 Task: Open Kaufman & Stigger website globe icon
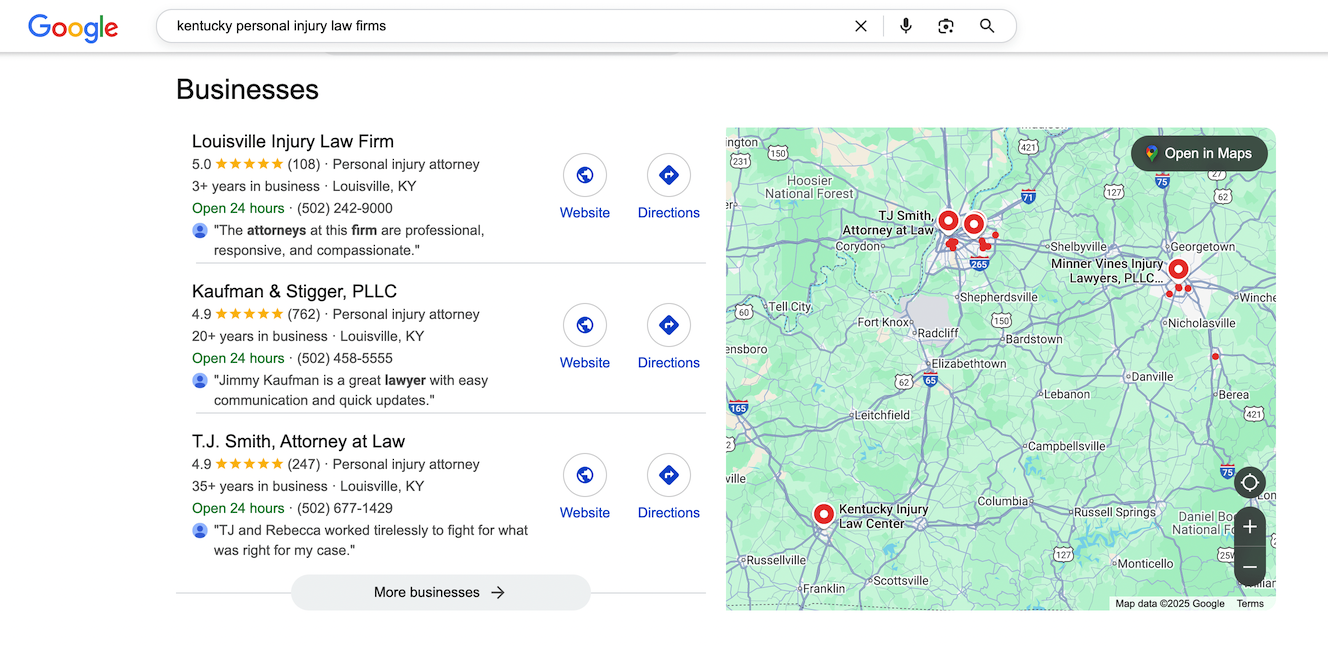585,325
